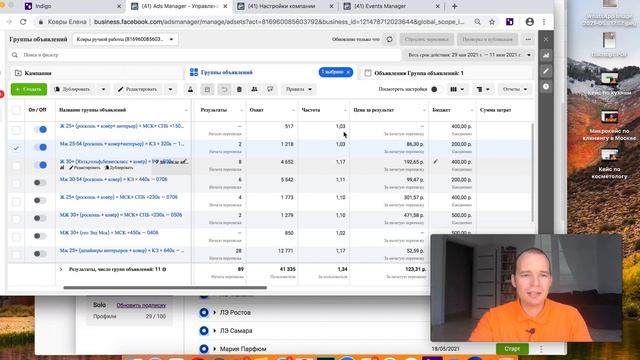Open the arrow next to Дублировать
The image size is (640, 360).
(103, 89)
